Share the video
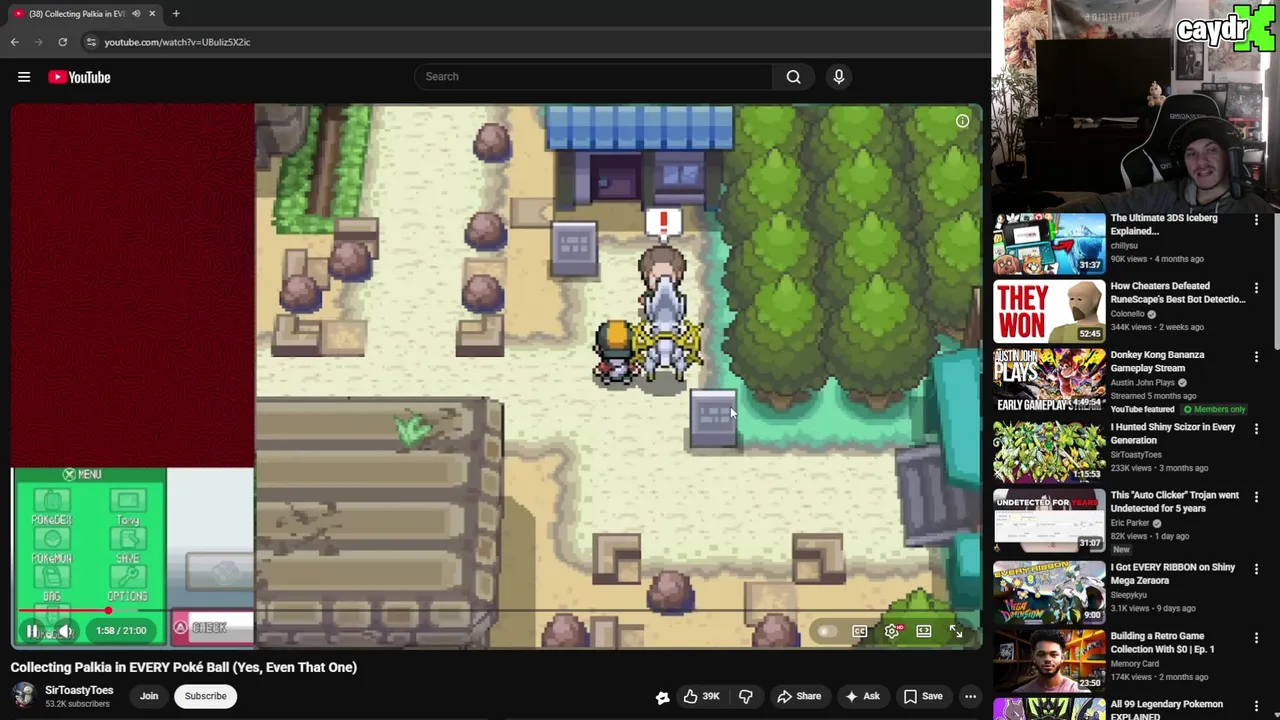 click(x=799, y=696)
